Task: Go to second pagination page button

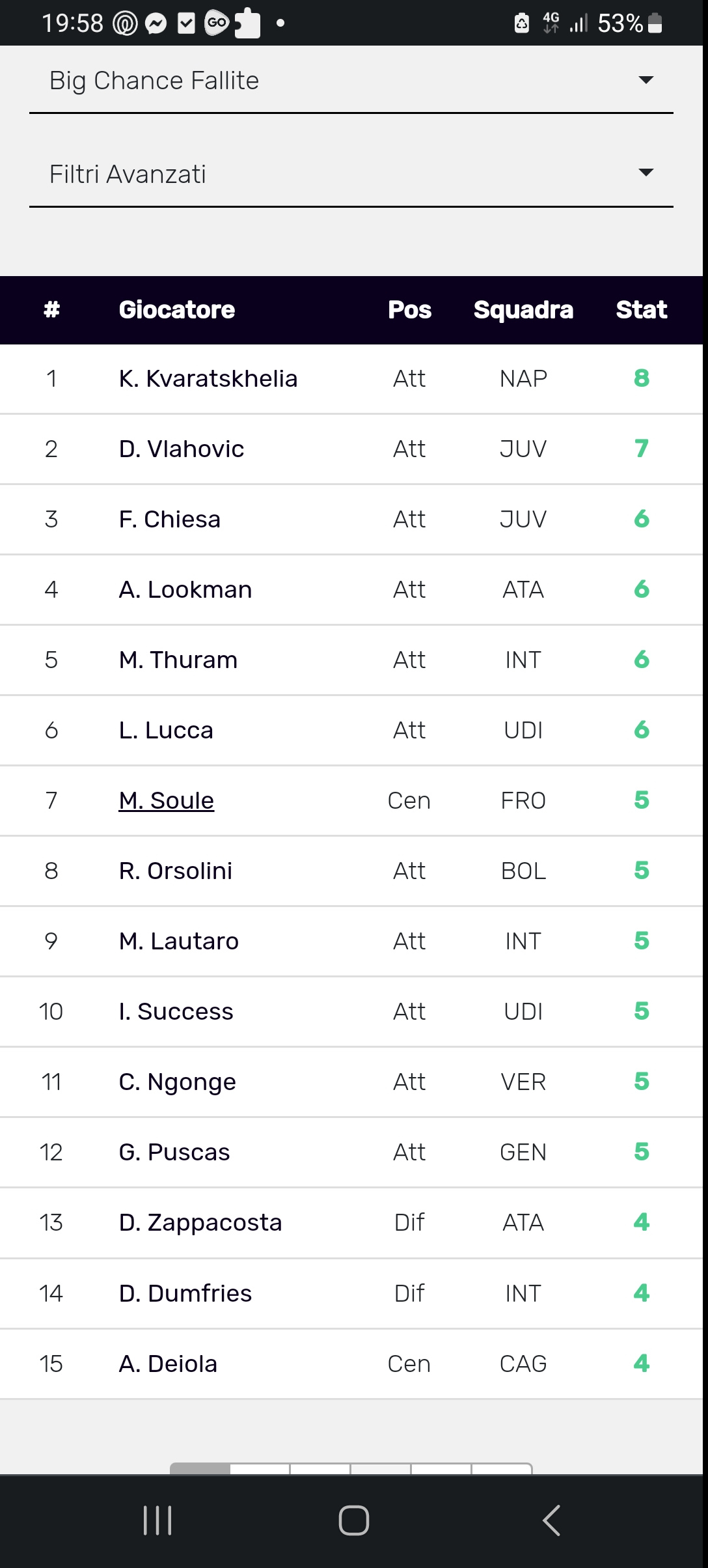Action: coord(260,1468)
